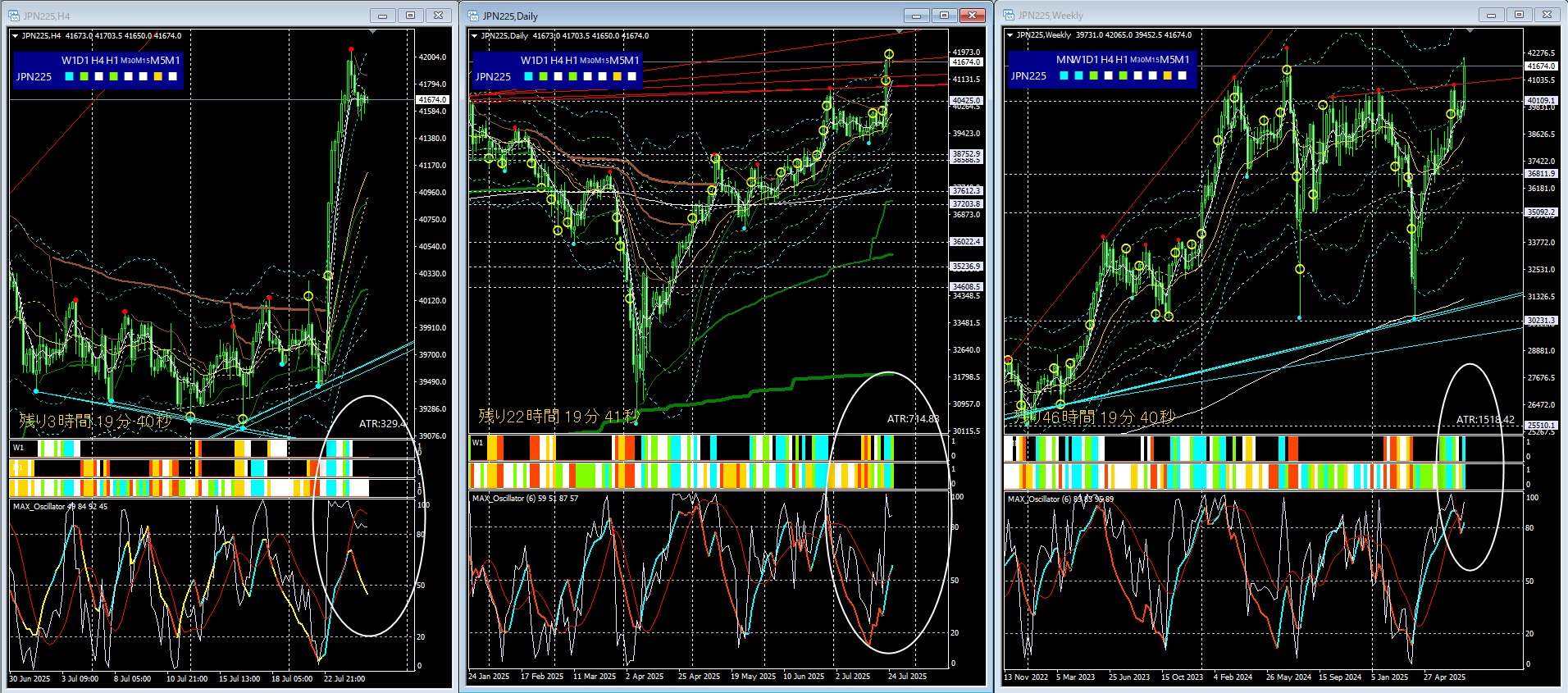Grab the chart shift marker in Daily chart
Screen dimensions: 1568x693
(900, 32)
